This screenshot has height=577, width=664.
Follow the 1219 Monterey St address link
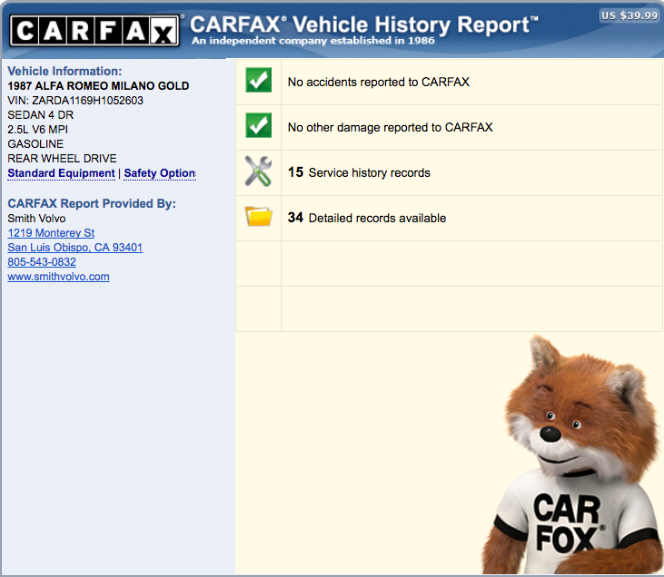(51, 233)
